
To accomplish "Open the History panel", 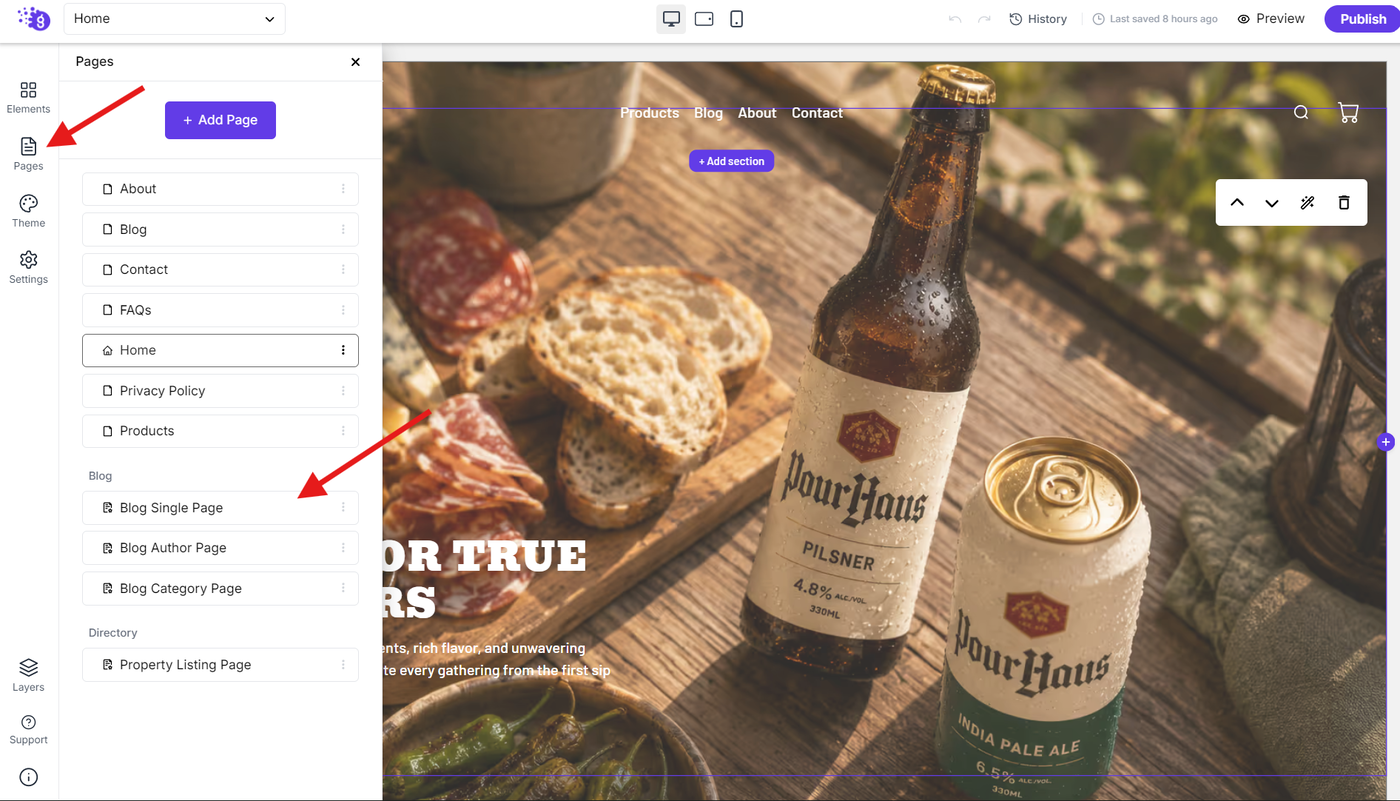I will pyautogui.click(x=1038, y=19).
